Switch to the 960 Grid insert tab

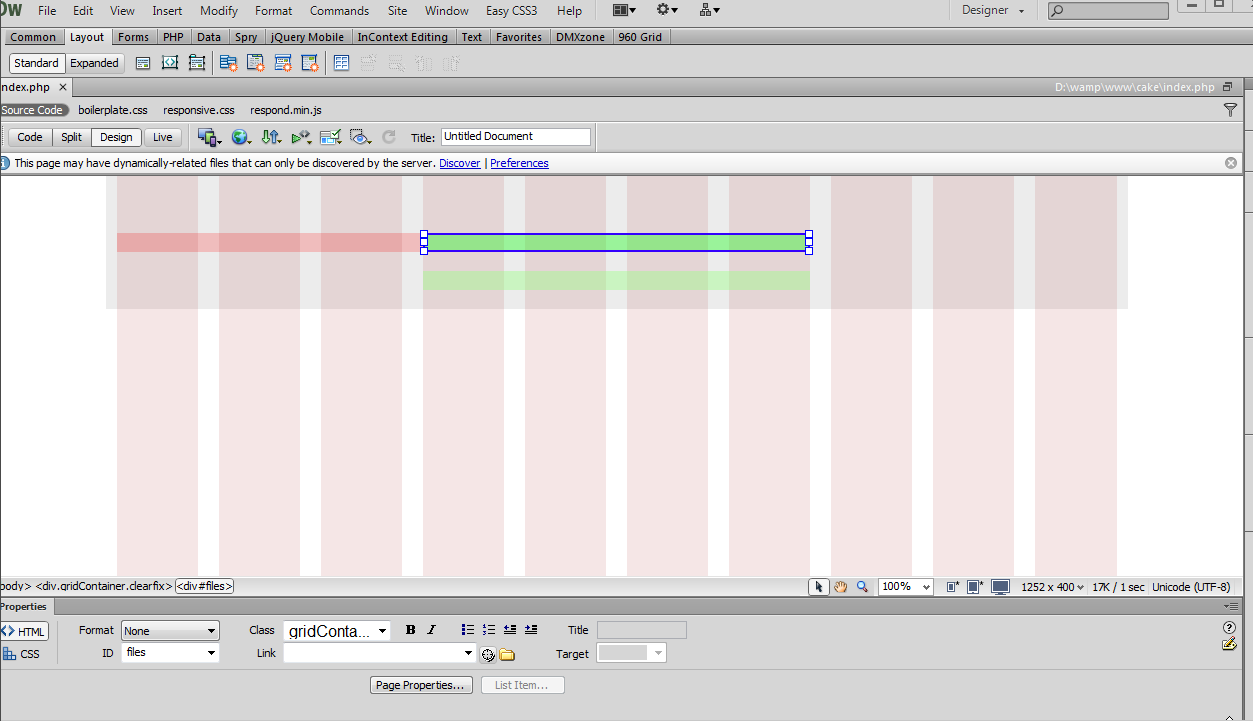pyautogui.click(x=641, y=37)
